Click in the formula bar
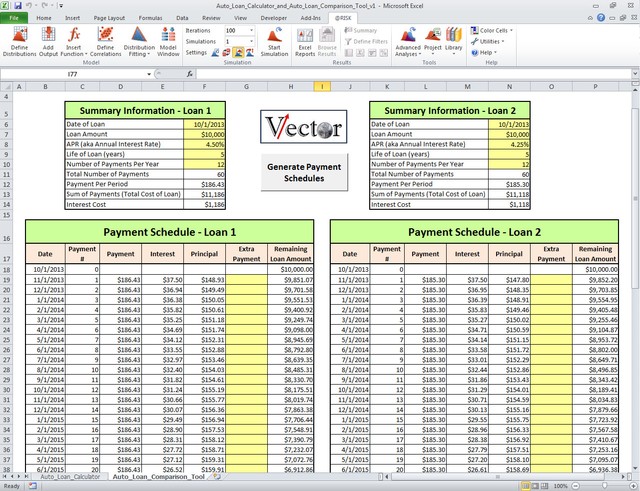Viewport: 640px width, 491px height. pyautogui.click(x=413, y=74)
